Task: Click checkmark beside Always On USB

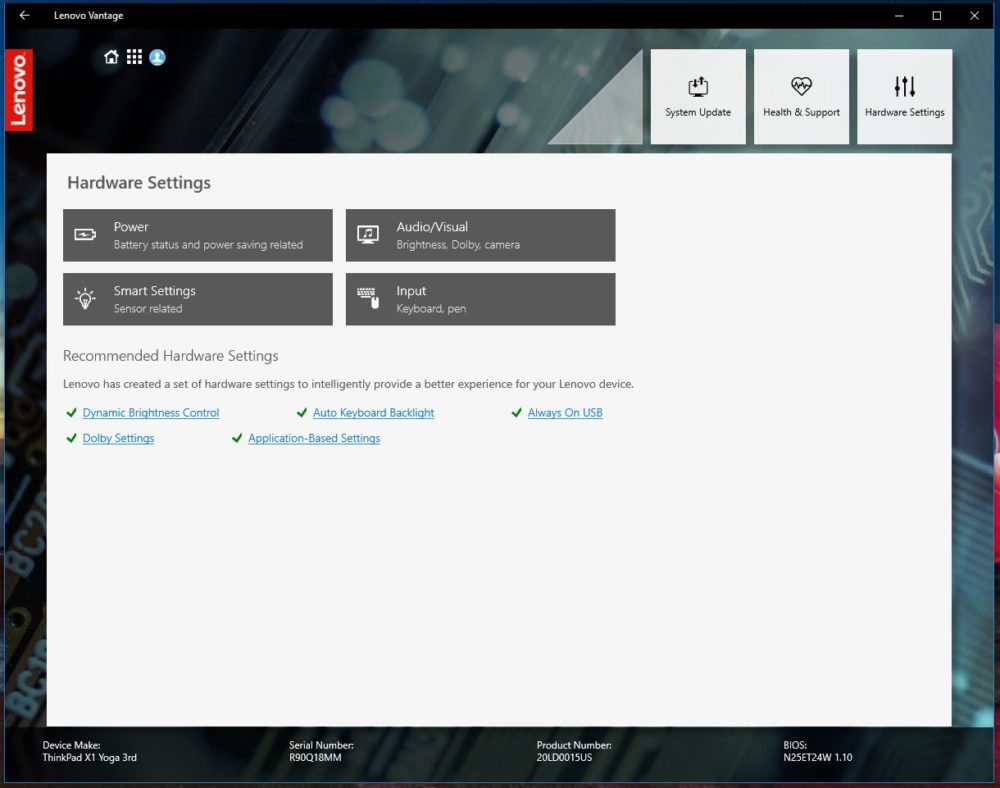Action: 517,412
